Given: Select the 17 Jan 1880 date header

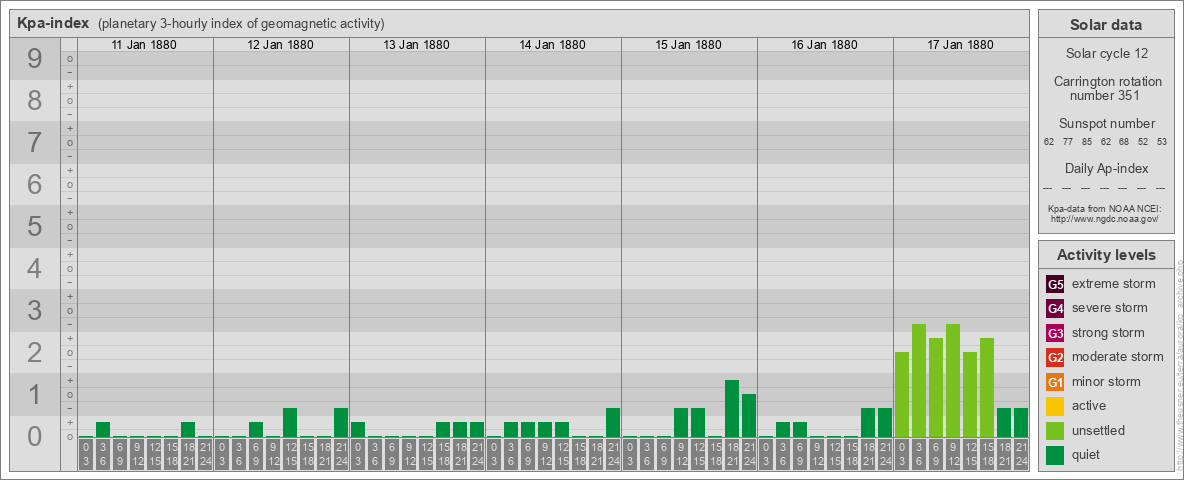Looking at the screenshot, I should tap(960, 45).
